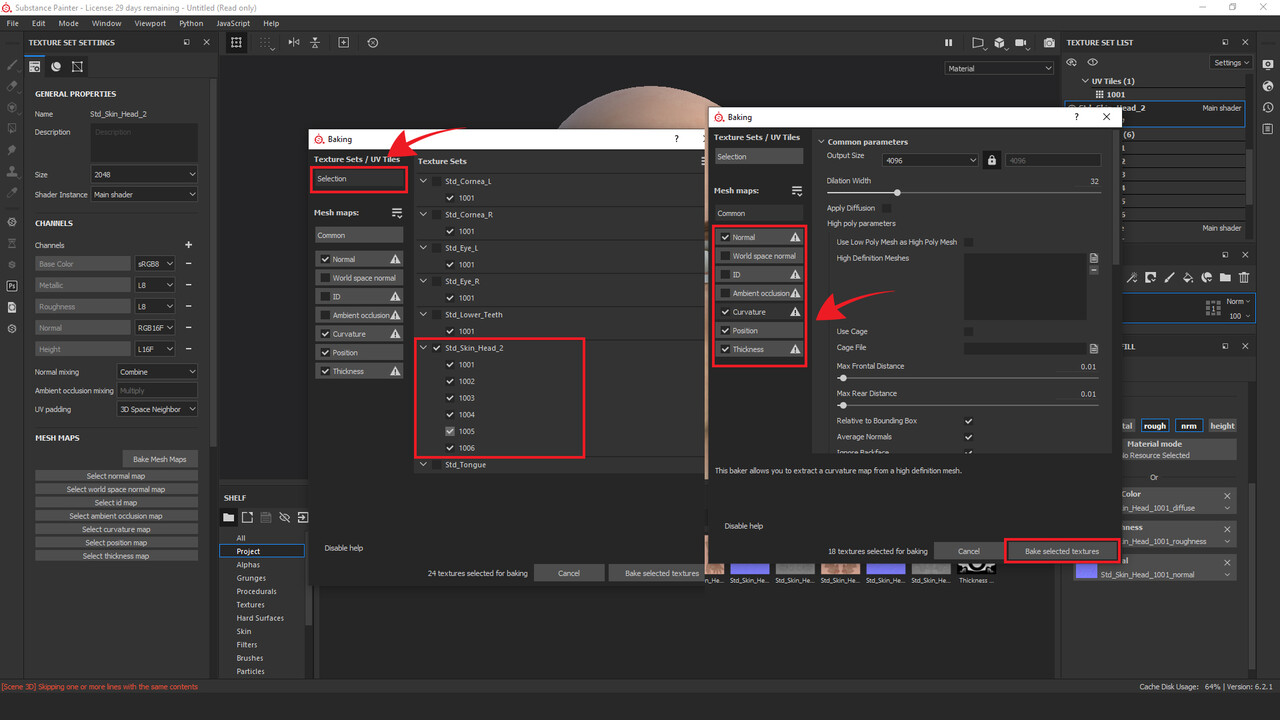Screen dimensions: 1280x720
Task: Remove the Roughness channel
Action: [188, 307]
